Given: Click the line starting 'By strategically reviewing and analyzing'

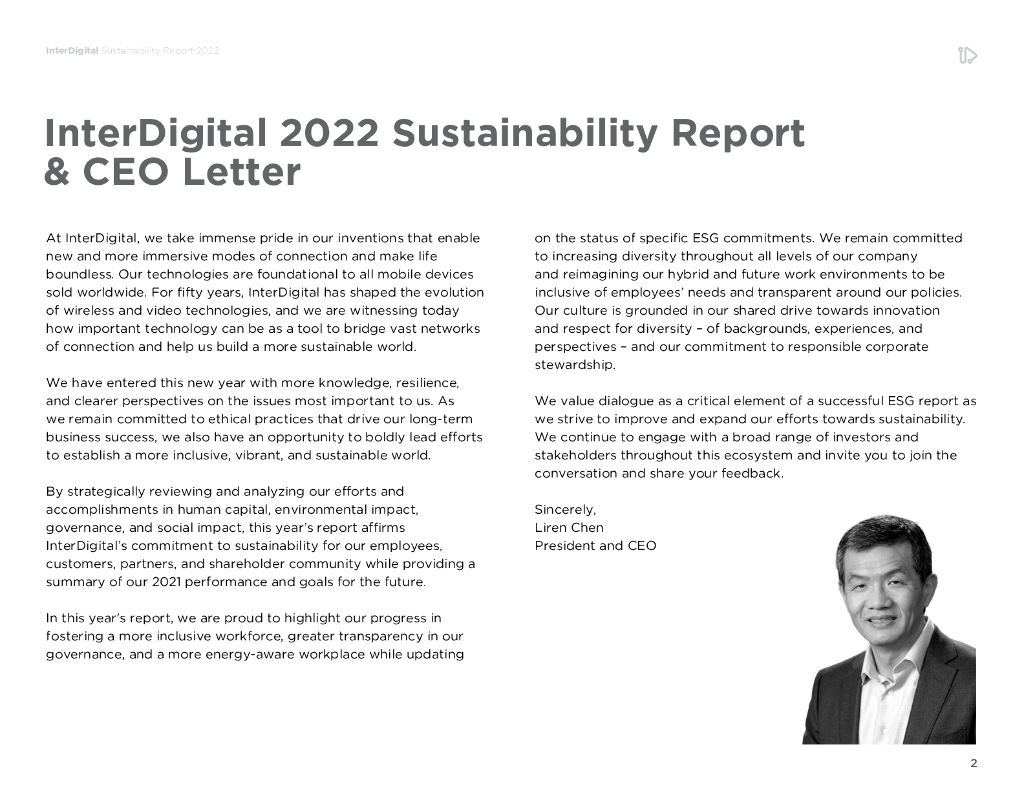Looking at the screenshot, I should [225, 491].
